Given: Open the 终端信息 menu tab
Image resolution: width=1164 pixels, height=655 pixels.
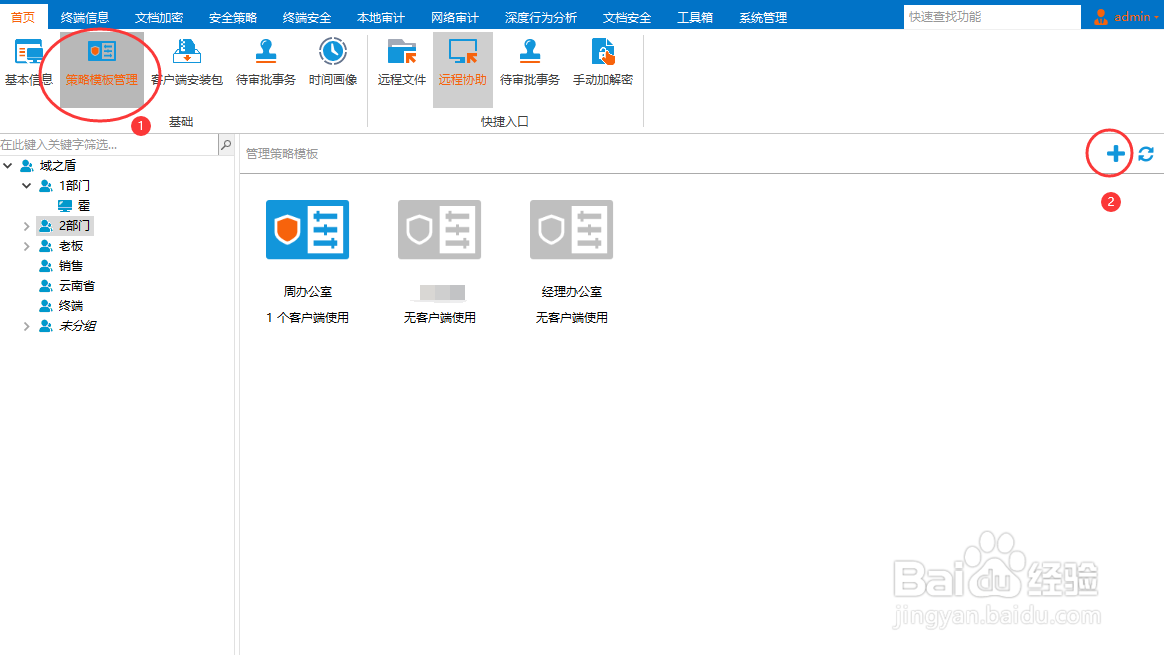Looking at the screenshot, I should [x=85, y=17].
